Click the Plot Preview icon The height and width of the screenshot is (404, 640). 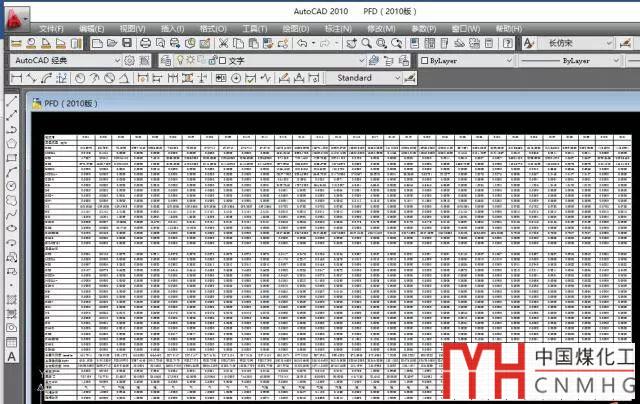[x=160, y=43]
